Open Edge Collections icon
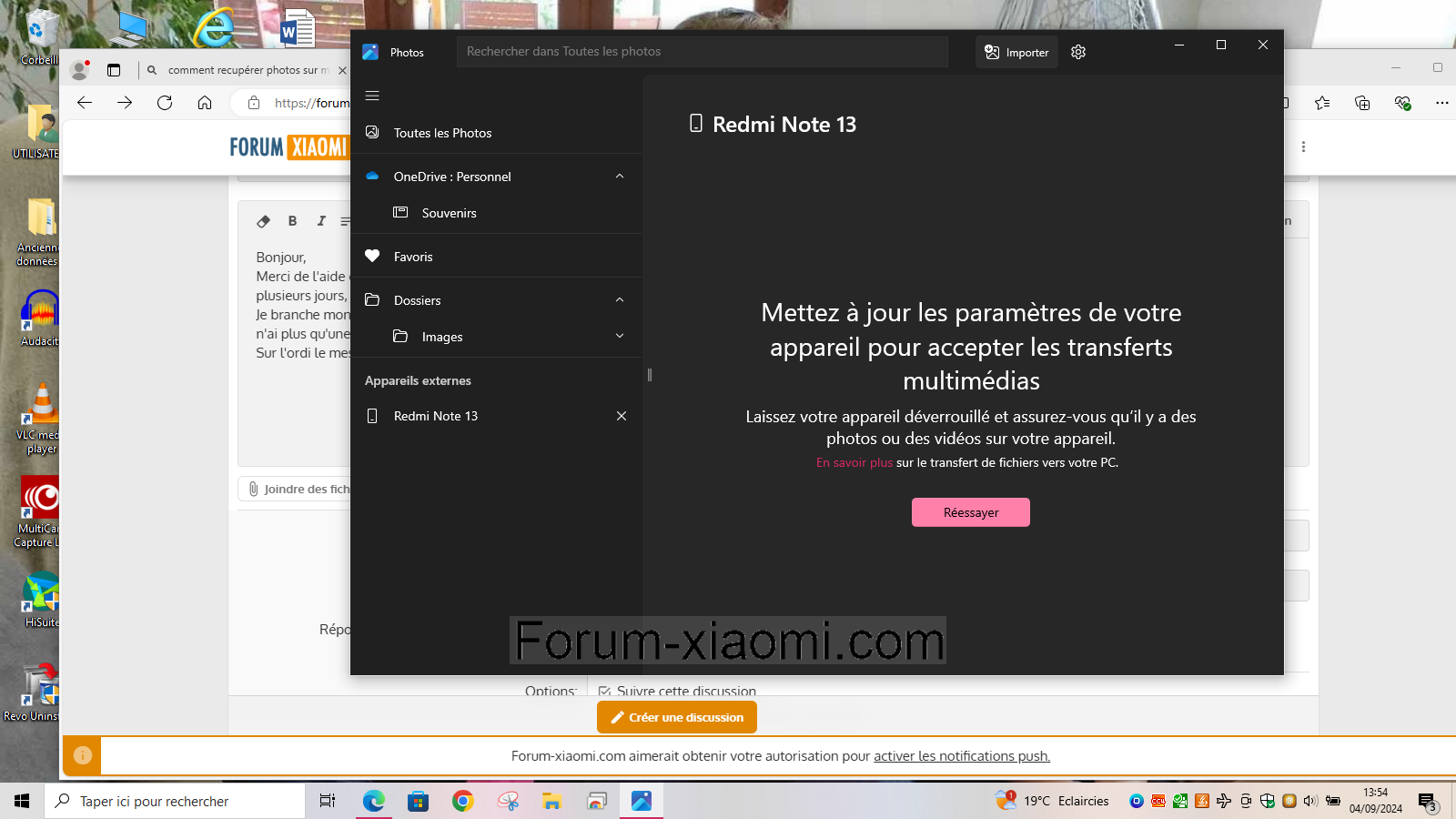Screen dimensions: 1456x819 [x=1362, y=103]
